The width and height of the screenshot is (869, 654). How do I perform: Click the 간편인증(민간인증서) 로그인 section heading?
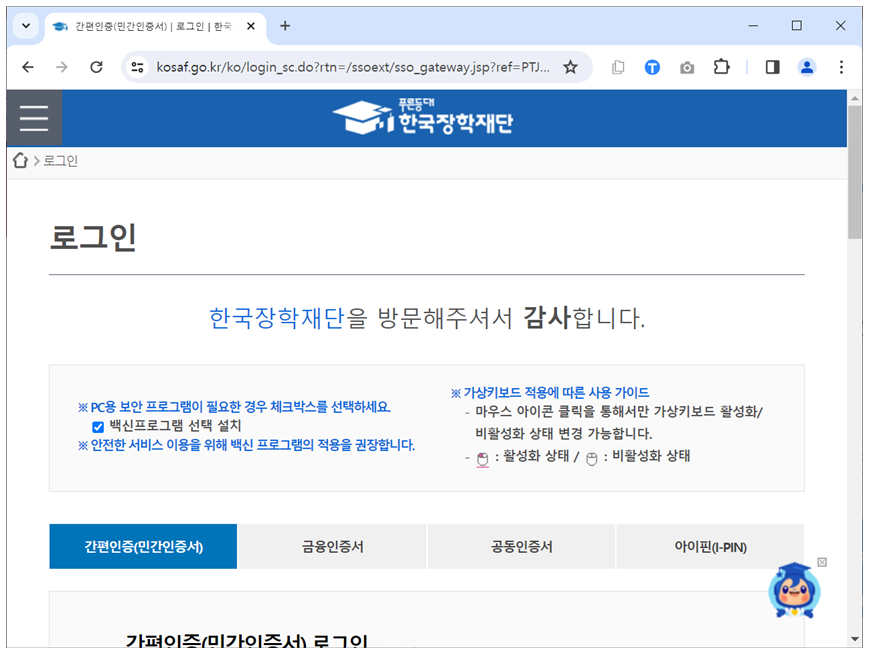pos(247,641)
